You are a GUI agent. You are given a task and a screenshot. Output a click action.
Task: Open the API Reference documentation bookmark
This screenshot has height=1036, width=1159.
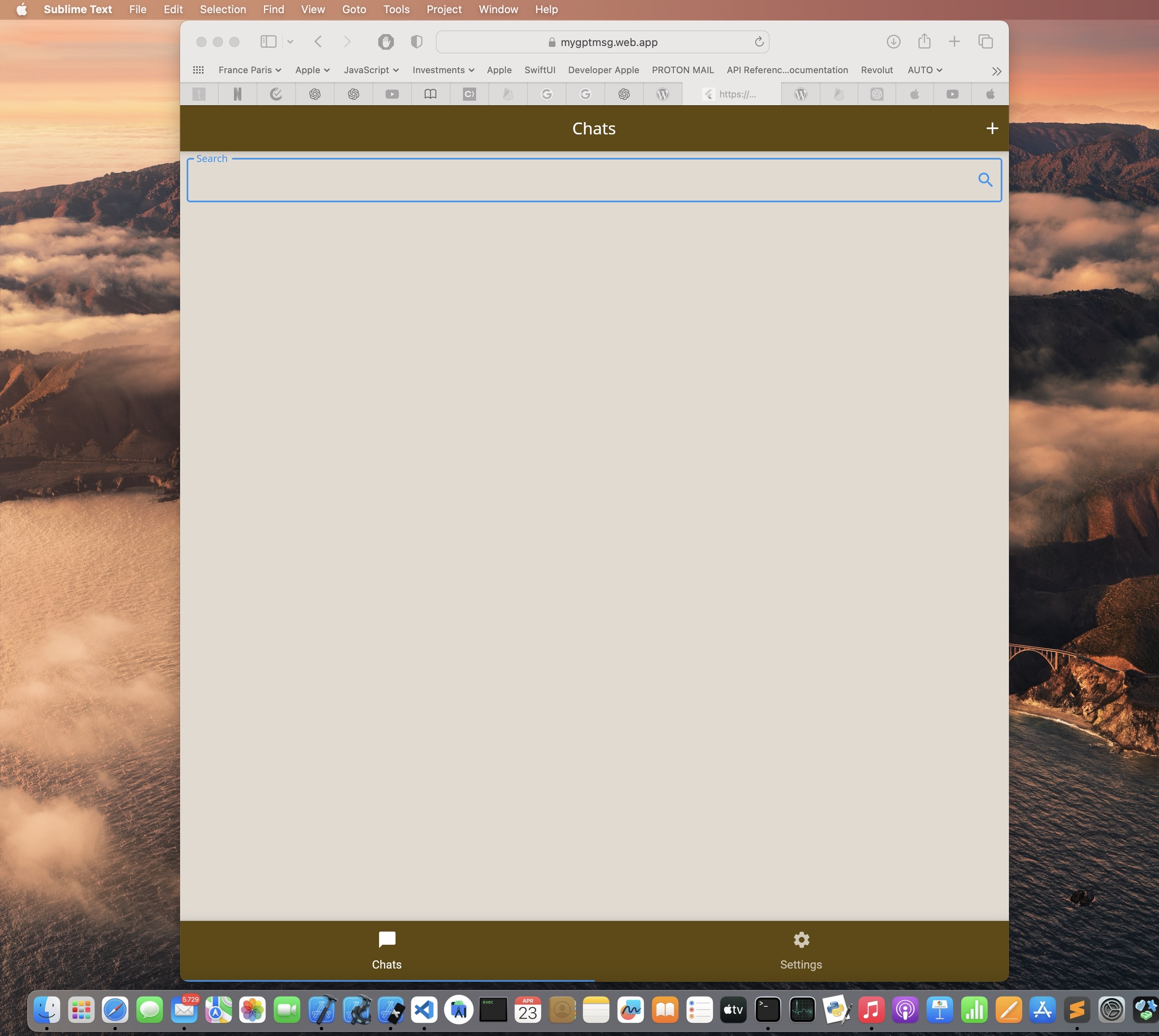coord(787,70)
